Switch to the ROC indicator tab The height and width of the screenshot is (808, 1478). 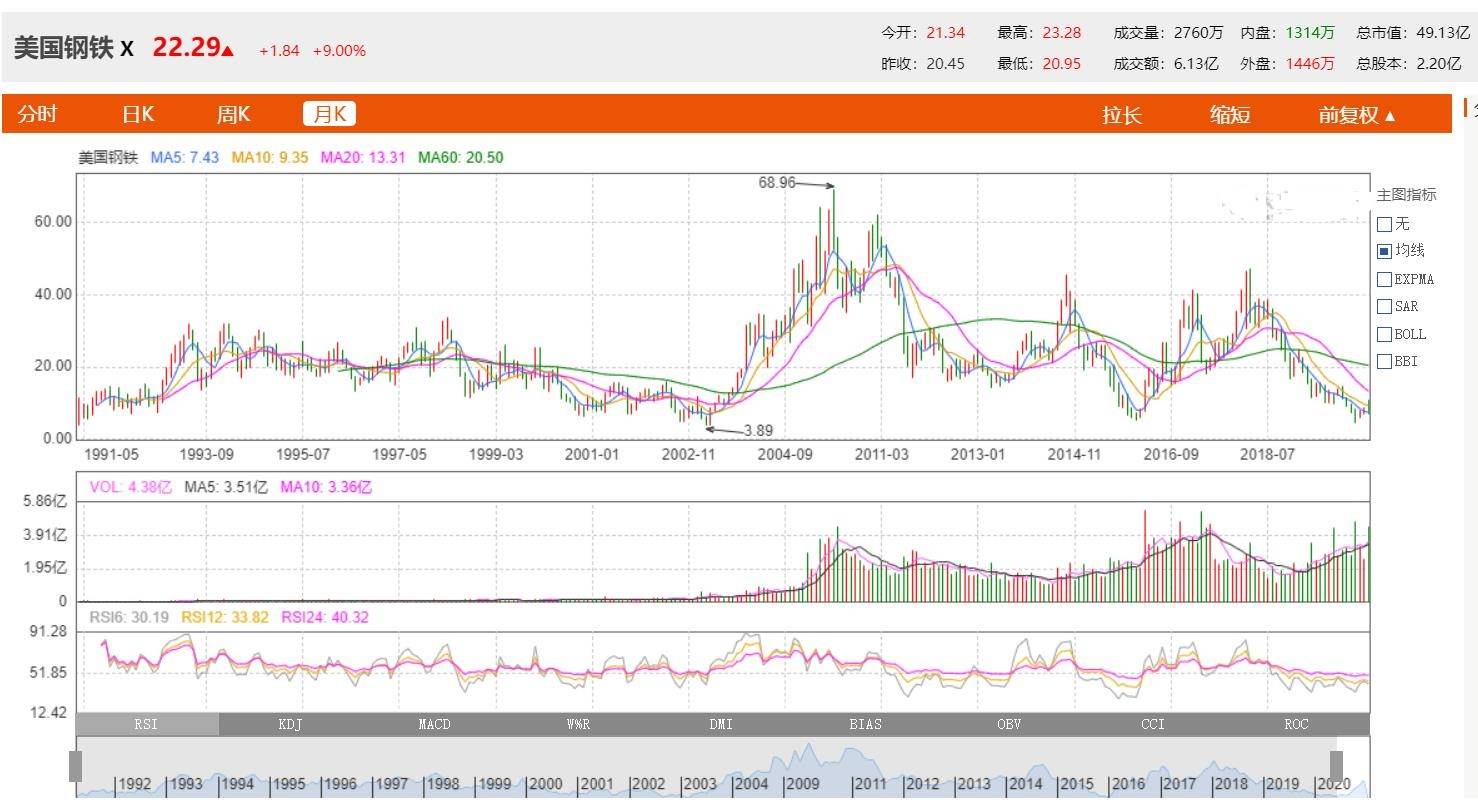coord(1296,724)
